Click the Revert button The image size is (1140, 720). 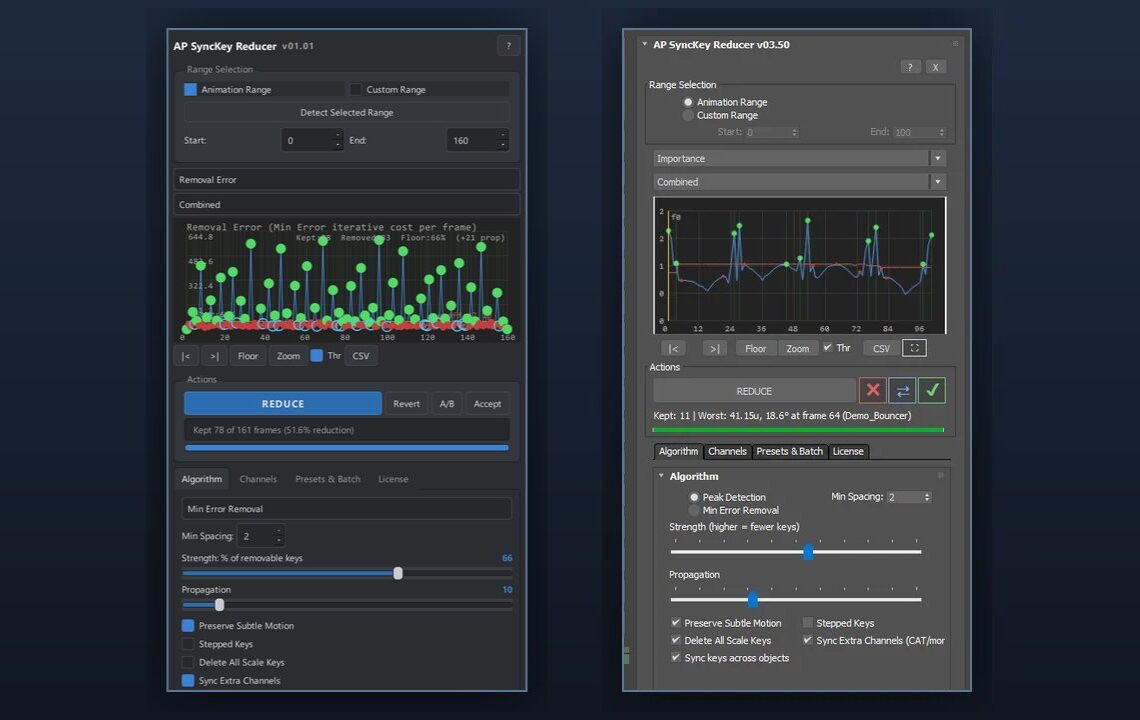pyautogui.click(x=406, y=404)
